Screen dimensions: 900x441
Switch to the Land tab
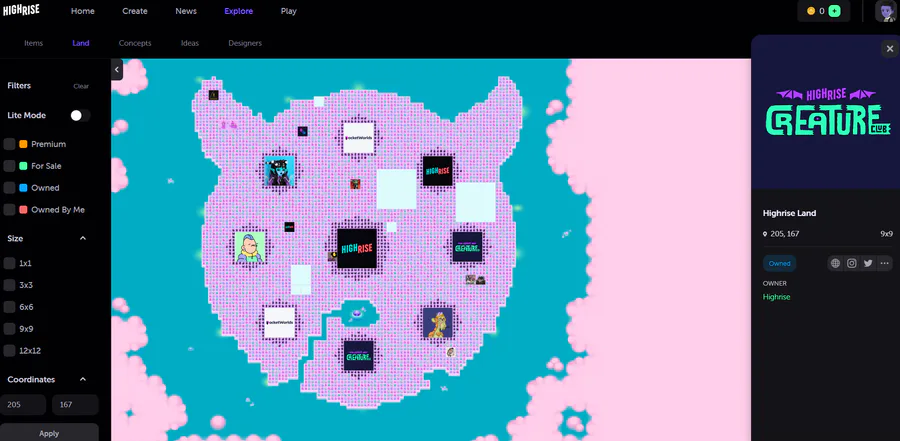[x=81, y=43]
